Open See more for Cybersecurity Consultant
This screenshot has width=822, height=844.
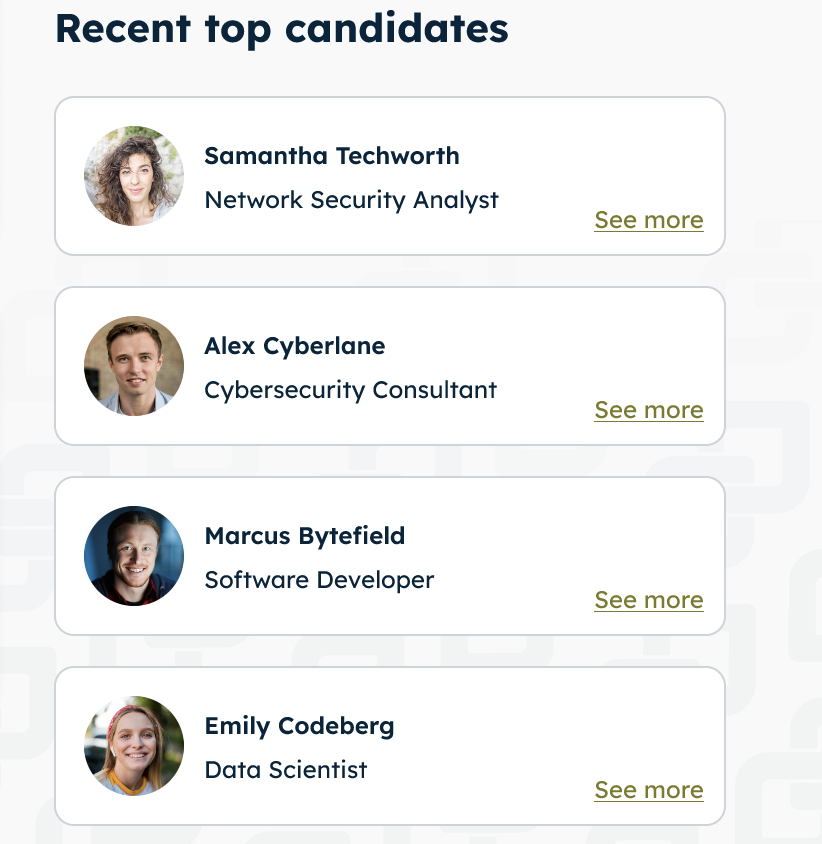coord(649,410)
